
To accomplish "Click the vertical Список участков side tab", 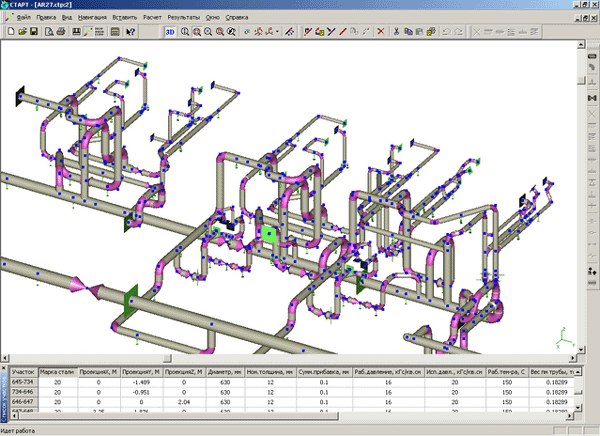I will (4, 398).
